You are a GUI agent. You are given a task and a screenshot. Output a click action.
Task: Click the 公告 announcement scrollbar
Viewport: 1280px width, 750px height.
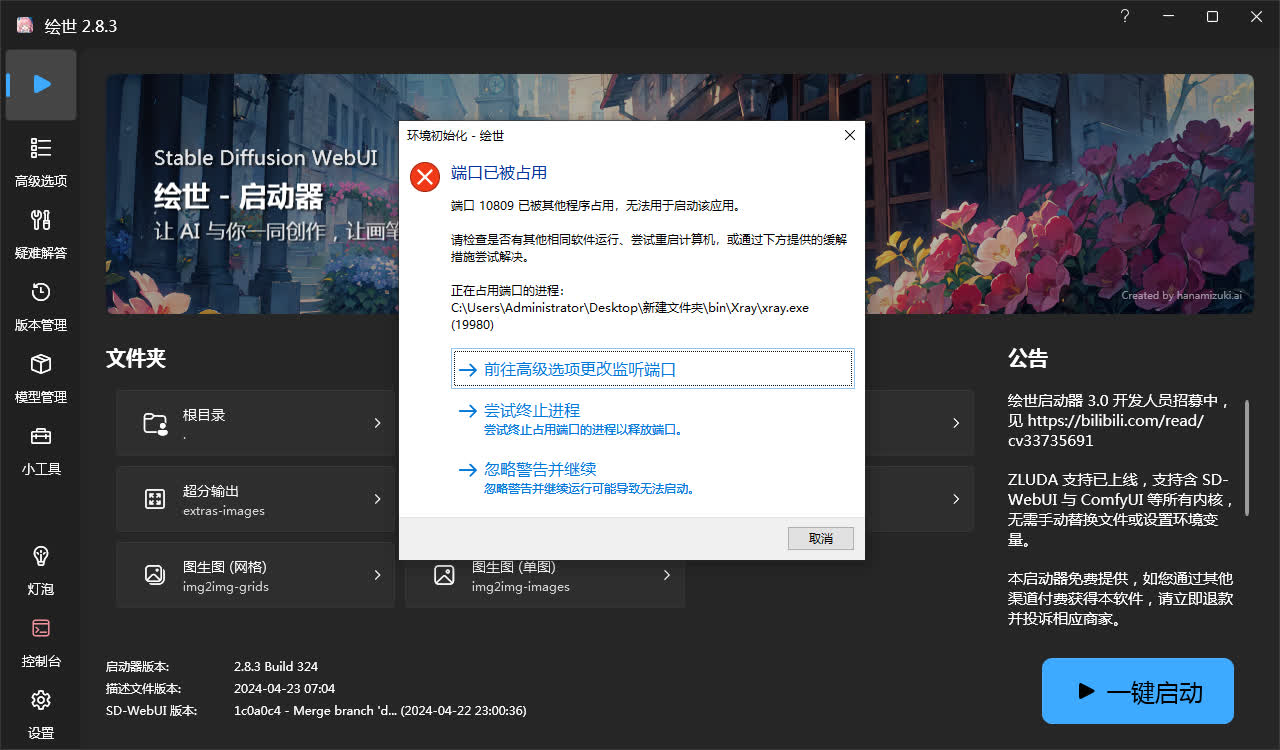pyautogui.click(x=1246, y=458)
